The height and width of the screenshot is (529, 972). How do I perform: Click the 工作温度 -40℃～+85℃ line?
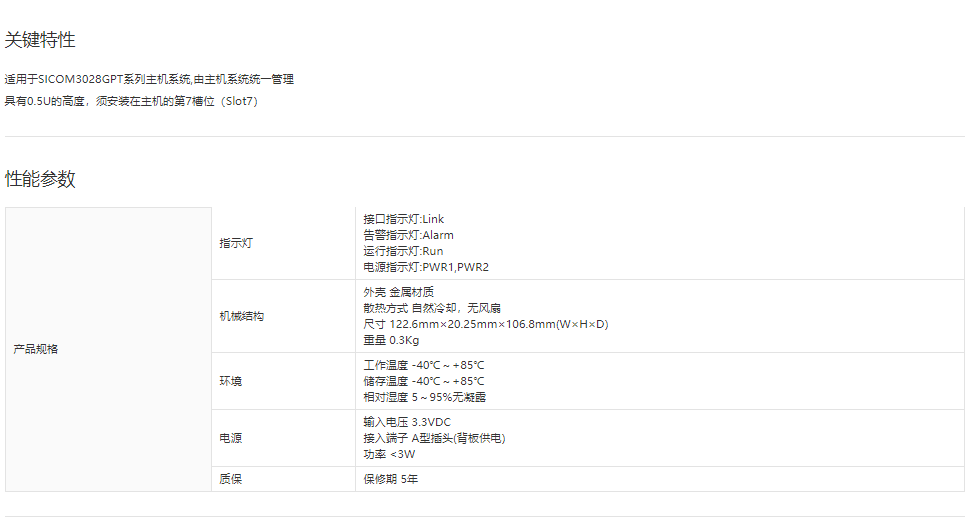point(424,365)
